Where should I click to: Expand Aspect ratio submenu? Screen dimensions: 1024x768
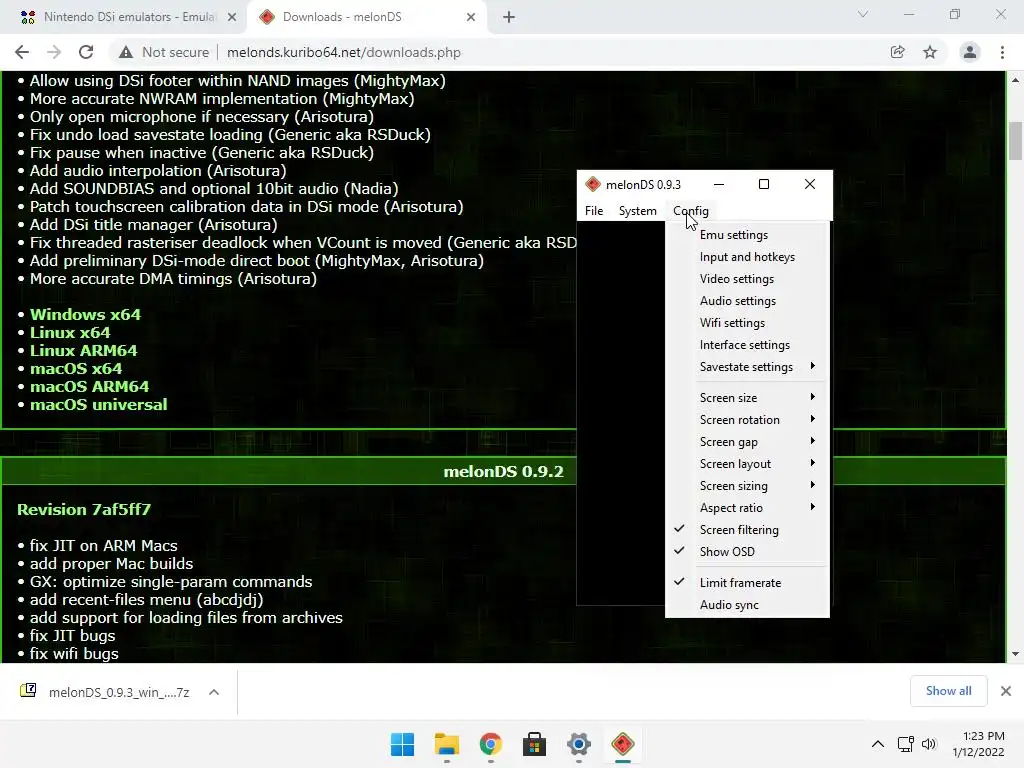click(x=747, y=508)
